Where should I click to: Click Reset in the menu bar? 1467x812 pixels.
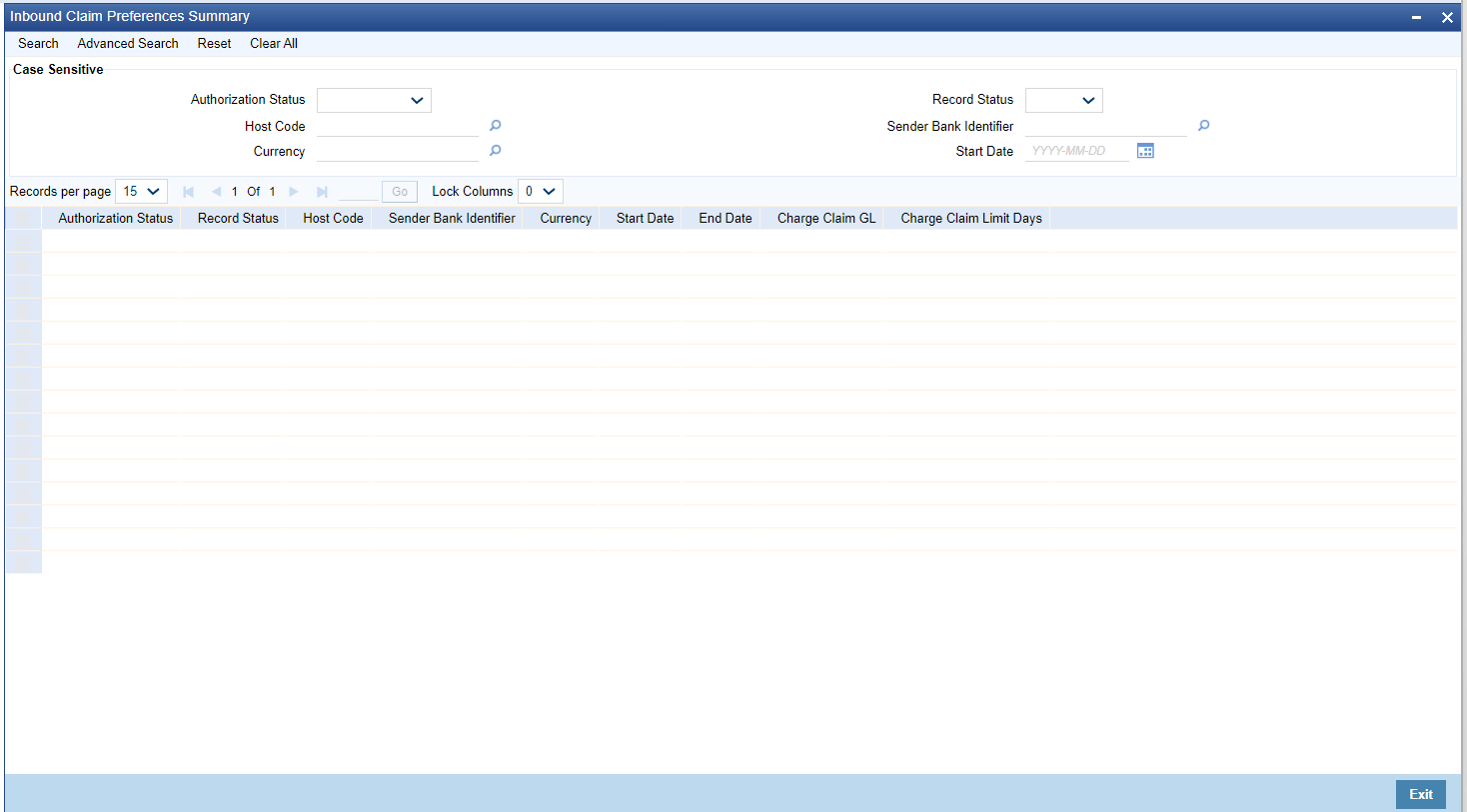214,43
